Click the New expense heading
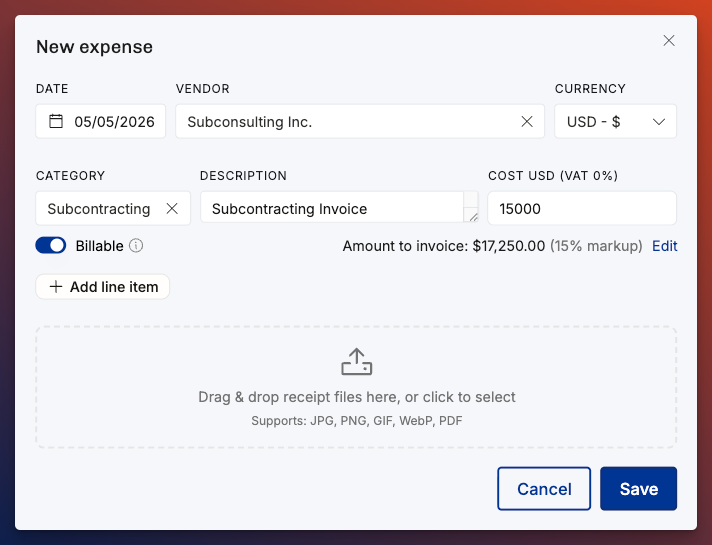 pos(94,47)
